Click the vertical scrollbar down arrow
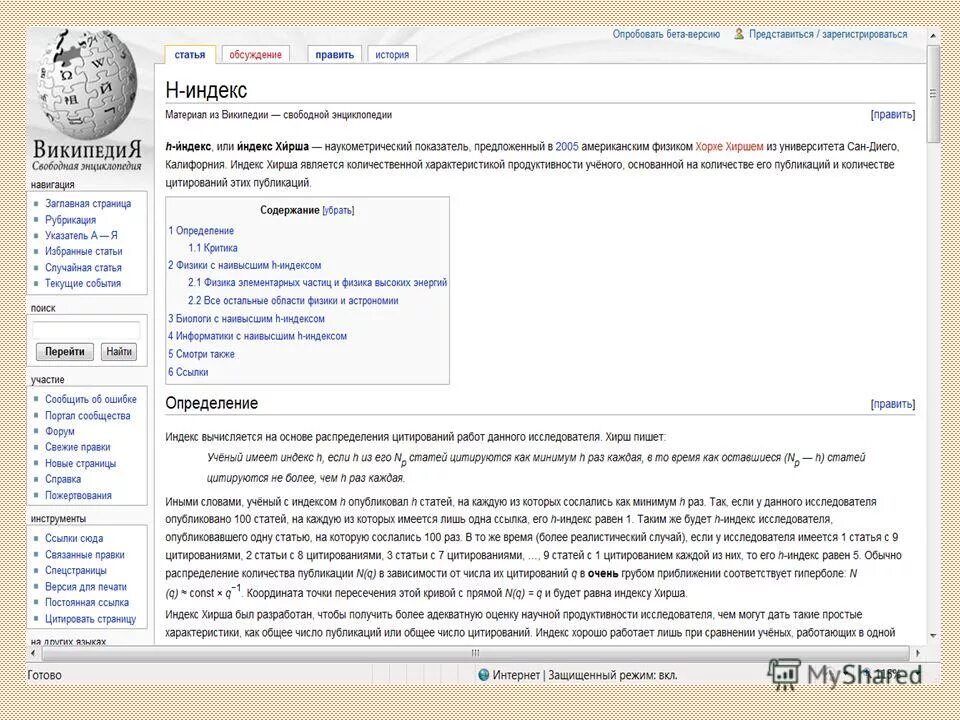This screenshot has height=720, width=960. pos(932,636)
